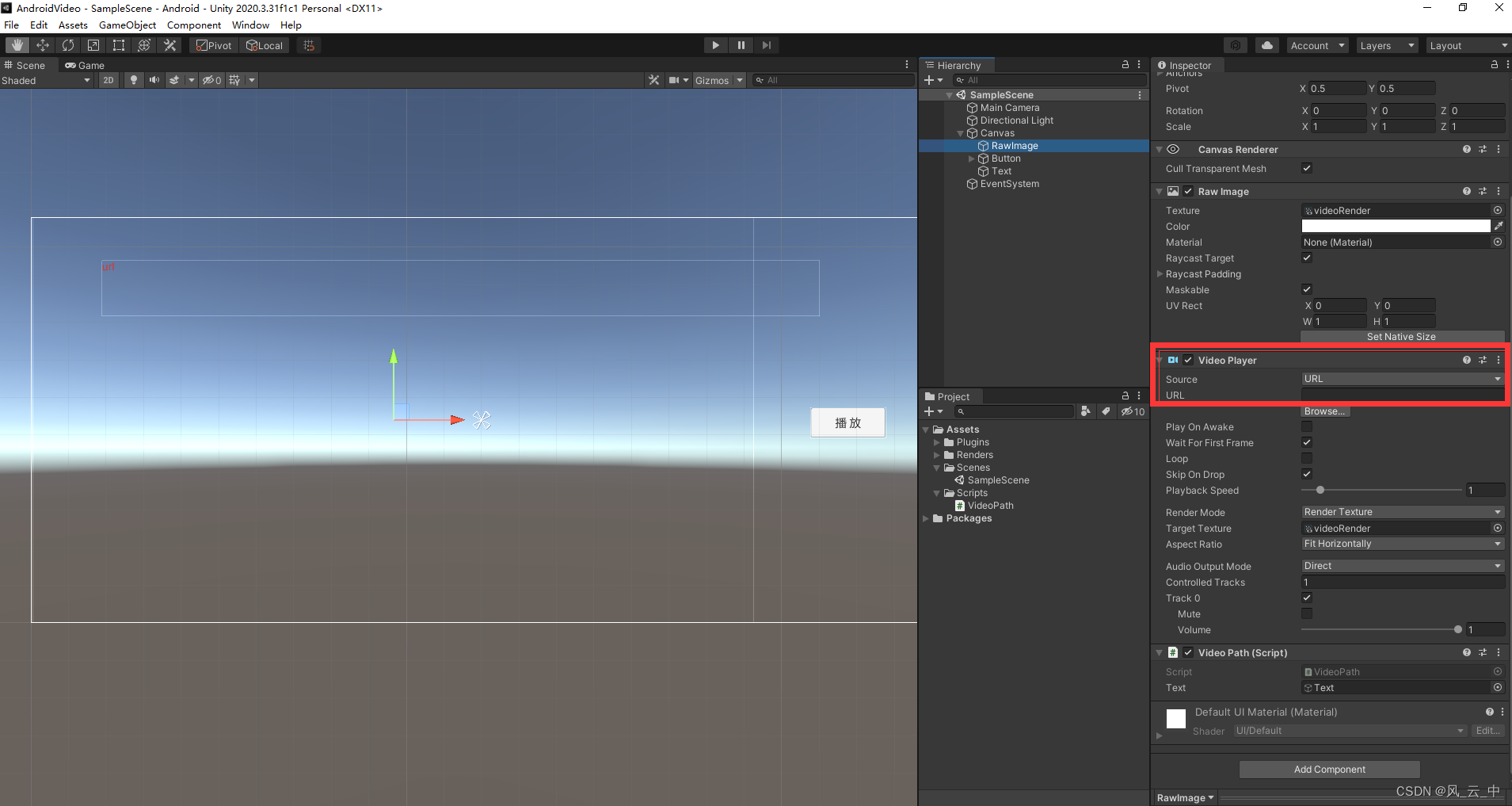Change the Audio Output Mode dropdown

1400,565
